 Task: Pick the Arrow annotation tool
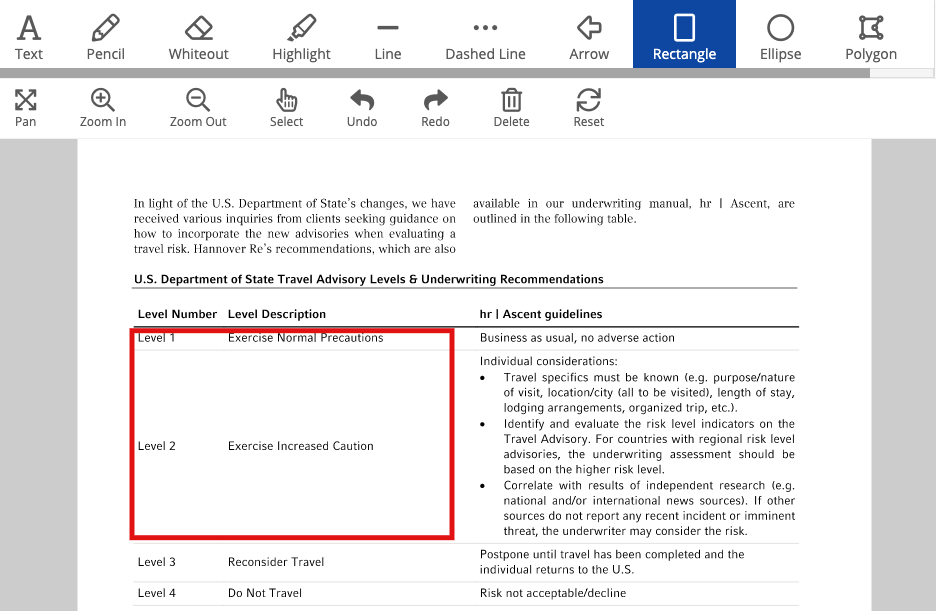(589, 33)
